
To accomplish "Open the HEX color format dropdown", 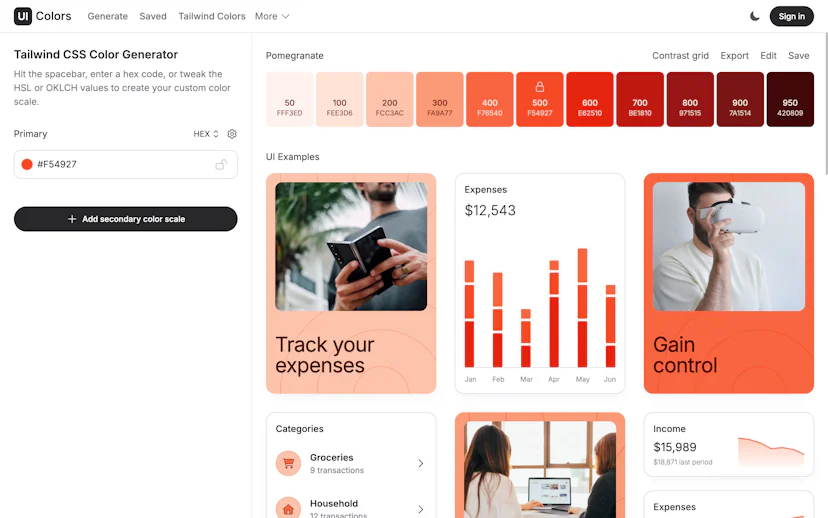I will 206,134.
